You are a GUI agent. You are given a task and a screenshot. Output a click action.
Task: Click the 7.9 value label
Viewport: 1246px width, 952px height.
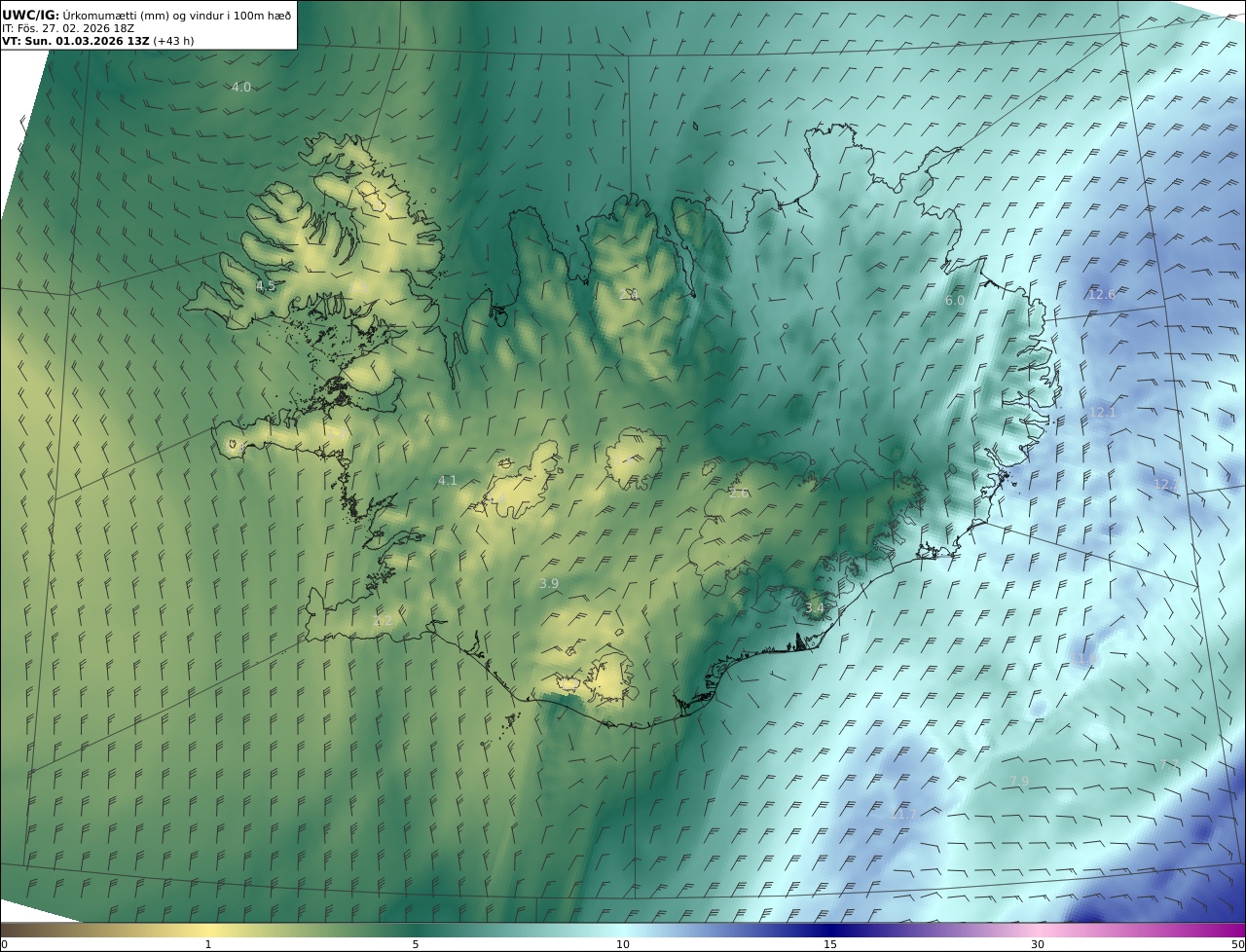click(1019, 781)
